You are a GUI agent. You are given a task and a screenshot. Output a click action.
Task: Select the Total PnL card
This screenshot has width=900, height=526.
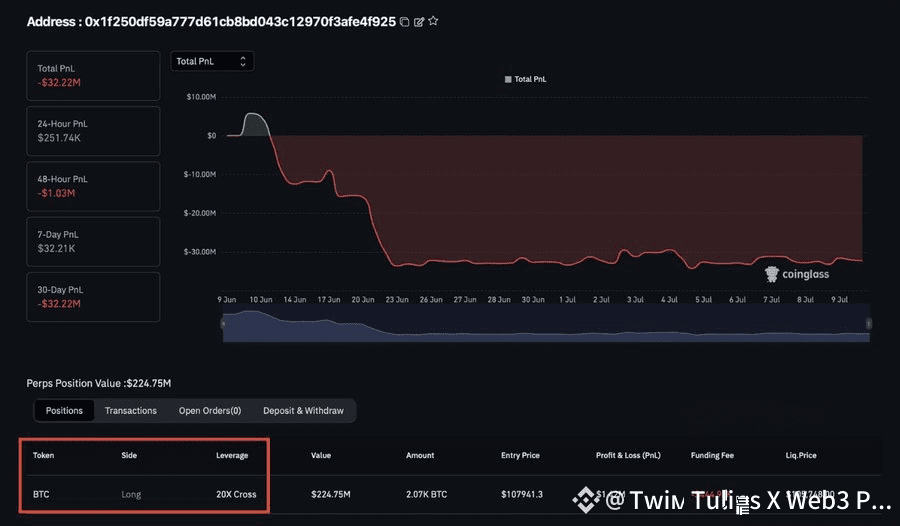pos(93,76)
